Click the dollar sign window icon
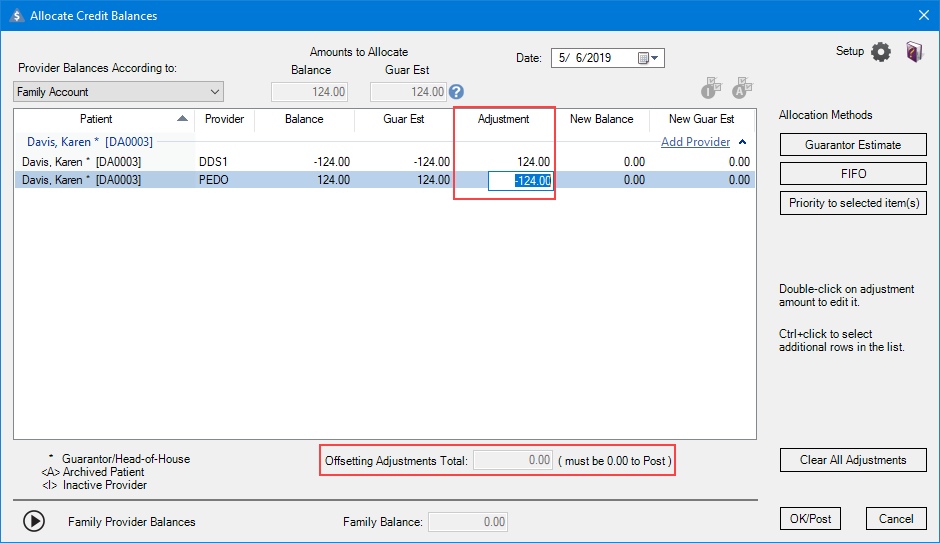This screenshot has height=543, width=940. (16, 15)
